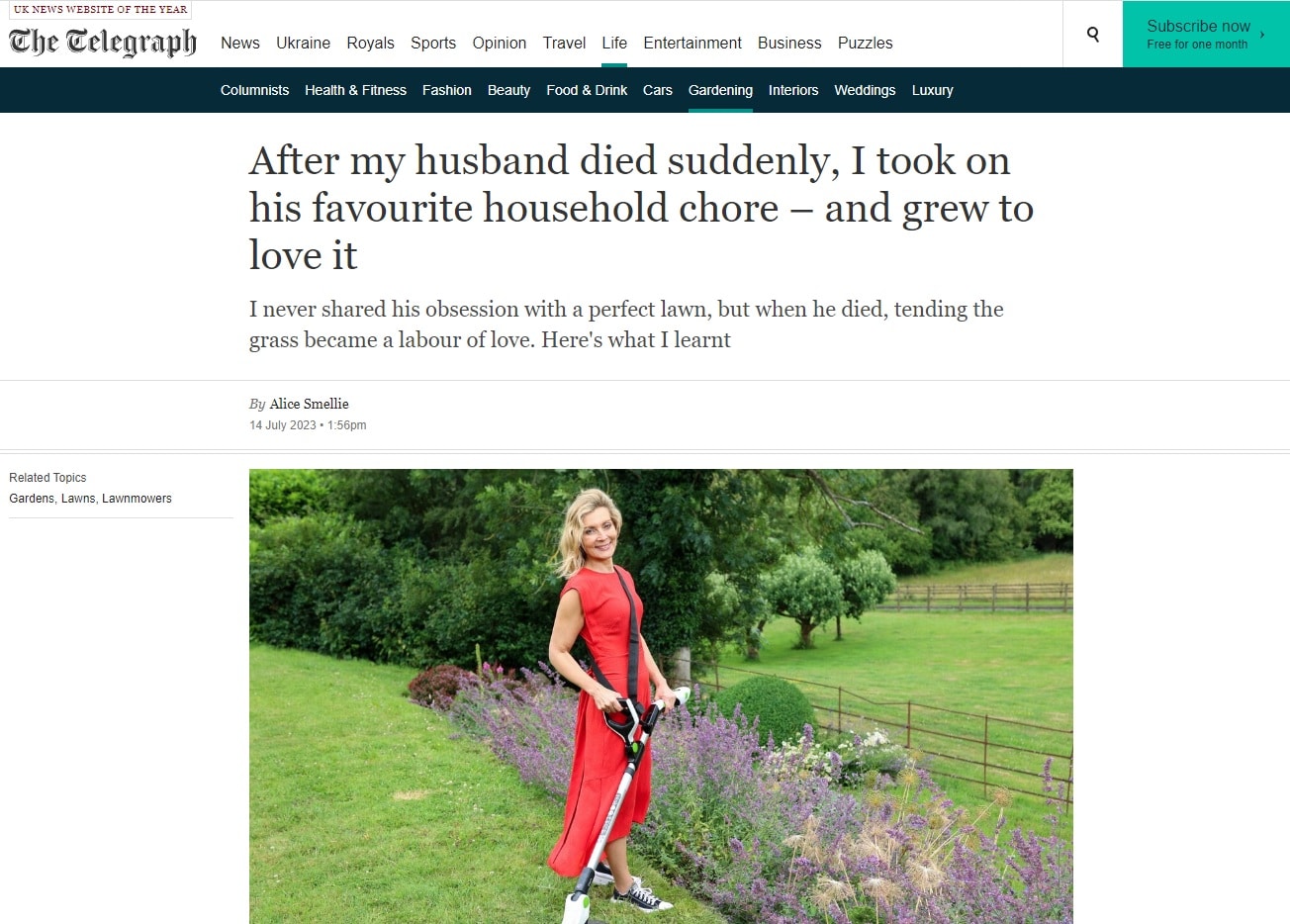Viewport: 1290px width, 924px height.
Task: Open the article's main garden photo
Action: click(661, 696)
